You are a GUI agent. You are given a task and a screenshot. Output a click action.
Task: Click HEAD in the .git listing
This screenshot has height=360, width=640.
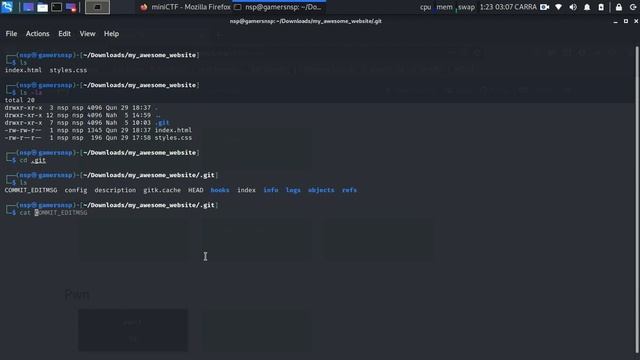pyautogui.click(x=196, y=190)
